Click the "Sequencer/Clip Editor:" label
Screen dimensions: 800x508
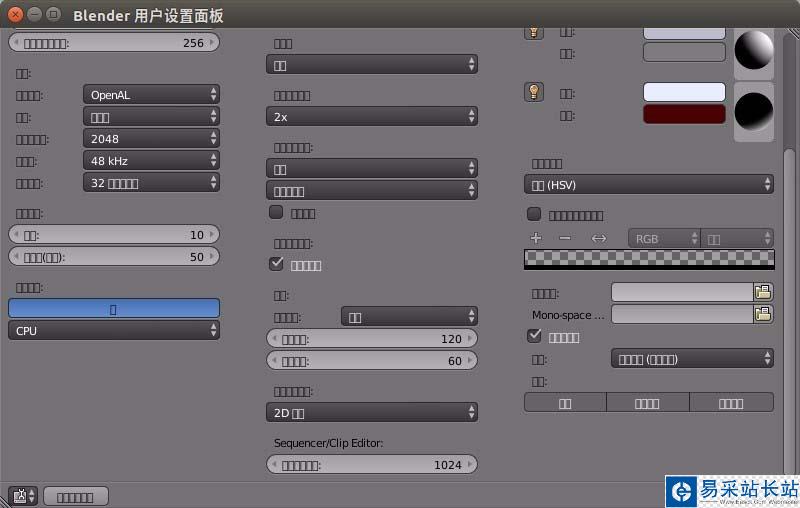click(329, 443)
